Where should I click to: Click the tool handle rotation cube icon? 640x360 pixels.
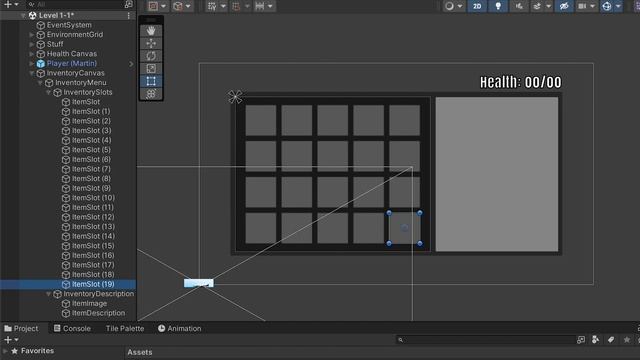(x=178, y=6)
